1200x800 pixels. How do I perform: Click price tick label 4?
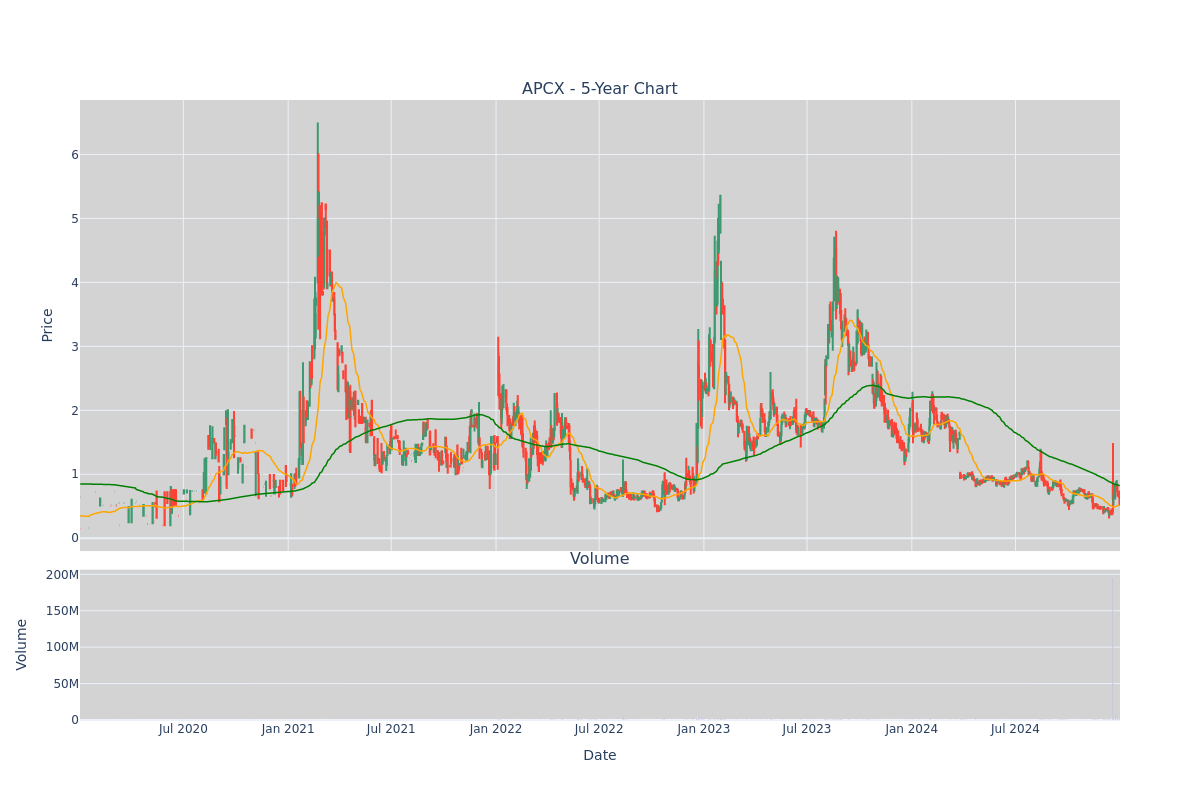[74, 283]
